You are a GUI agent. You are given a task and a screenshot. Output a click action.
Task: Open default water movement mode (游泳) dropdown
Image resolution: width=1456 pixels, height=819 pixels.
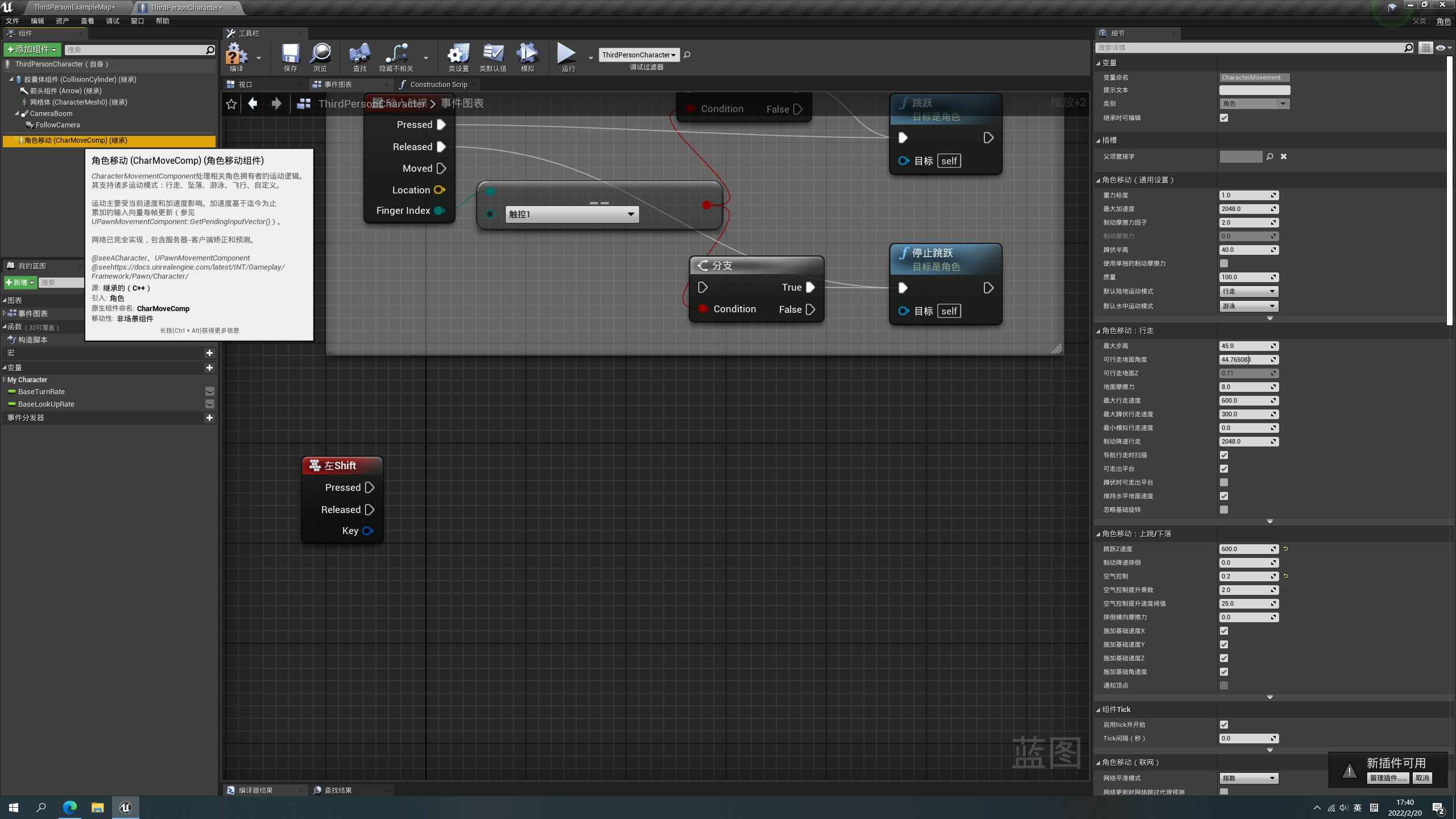coord(1249,306)
